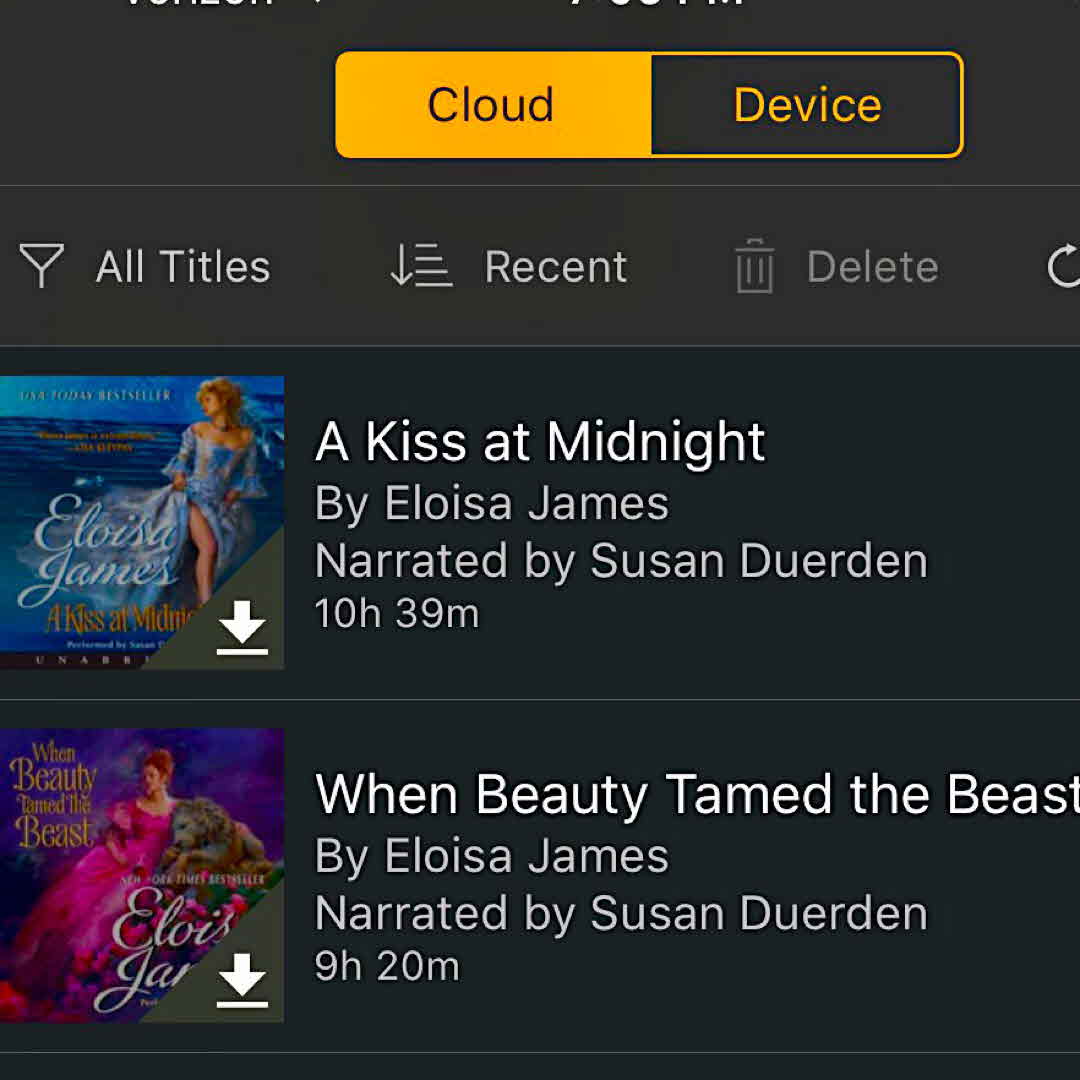
Task: Switch to the Device library tab
Action: (x=807, y=105)
